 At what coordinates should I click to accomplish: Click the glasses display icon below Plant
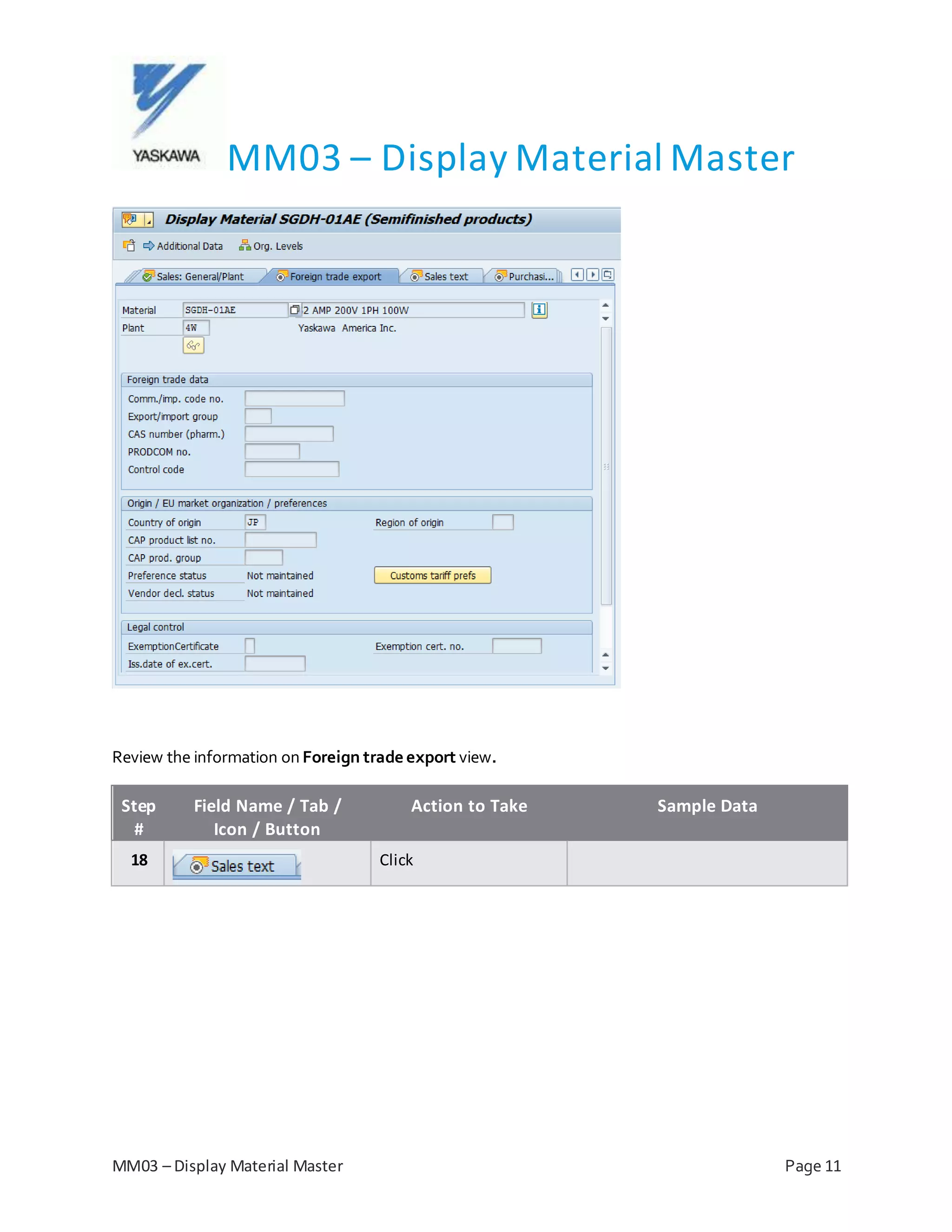193,345
